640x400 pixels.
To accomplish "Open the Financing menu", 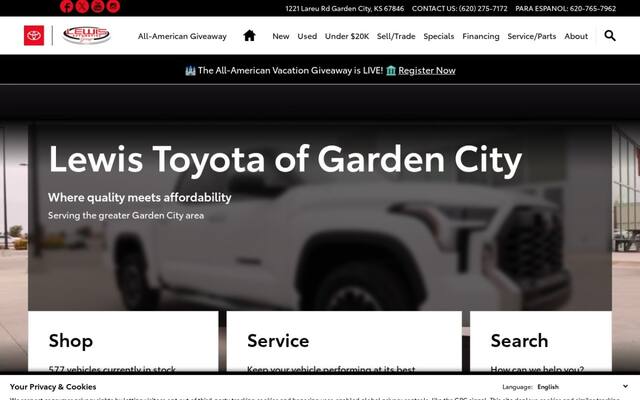I will click(481, 36).
